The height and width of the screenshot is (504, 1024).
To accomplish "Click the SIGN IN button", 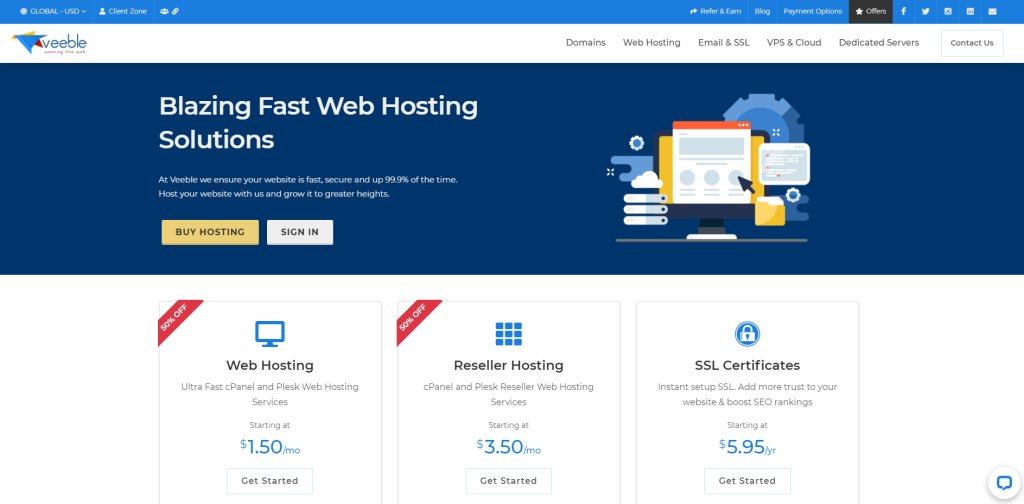I will click(300, 232).
